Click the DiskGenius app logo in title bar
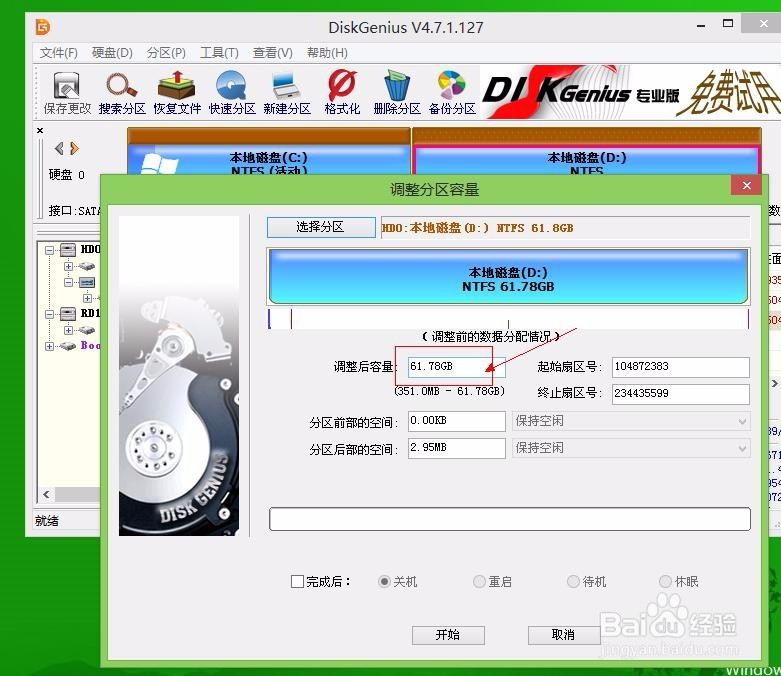Image resolution: width=781 pixels, height=676 pixels. [x=43, y=26]
